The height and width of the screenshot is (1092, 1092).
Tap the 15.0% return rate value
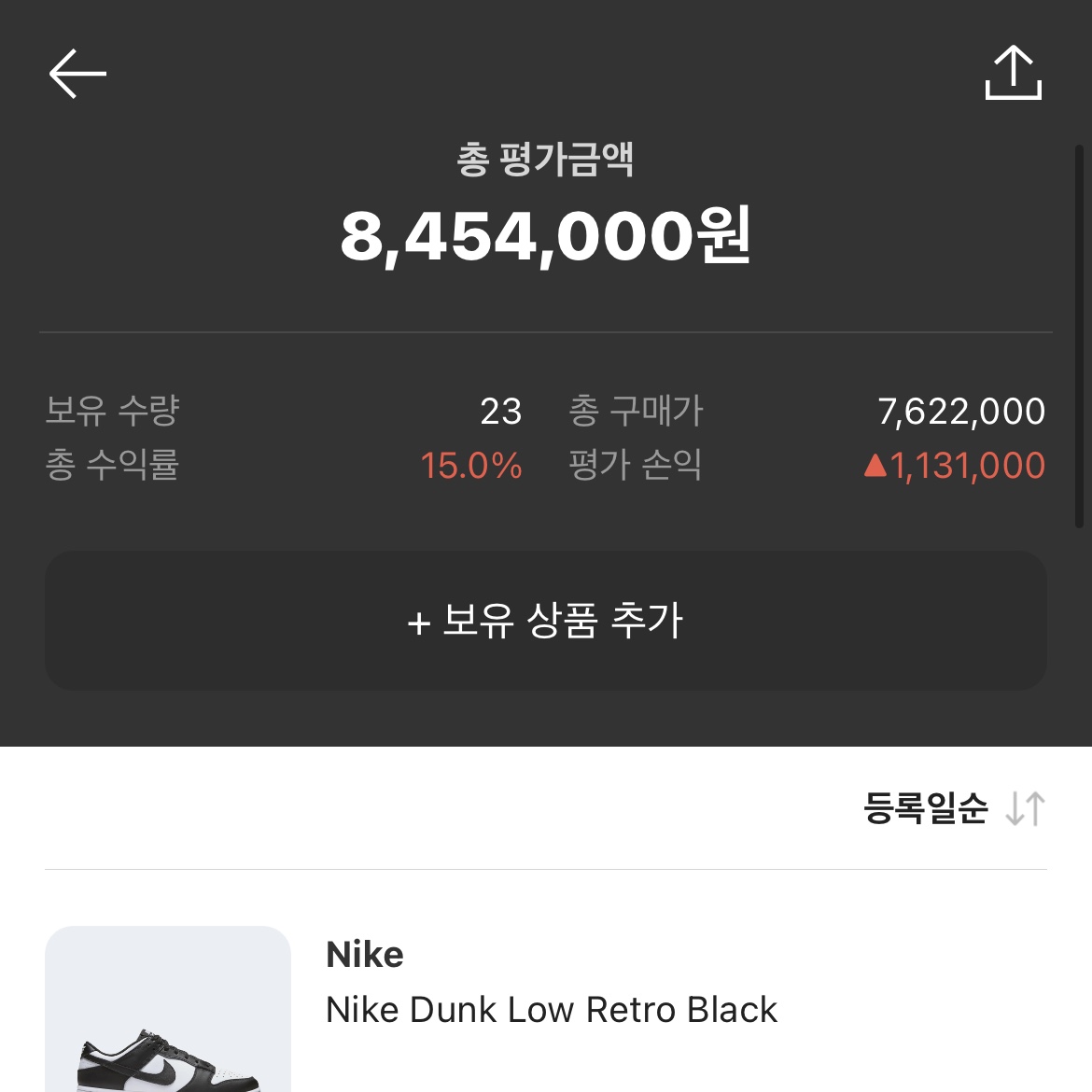(470, 466)
